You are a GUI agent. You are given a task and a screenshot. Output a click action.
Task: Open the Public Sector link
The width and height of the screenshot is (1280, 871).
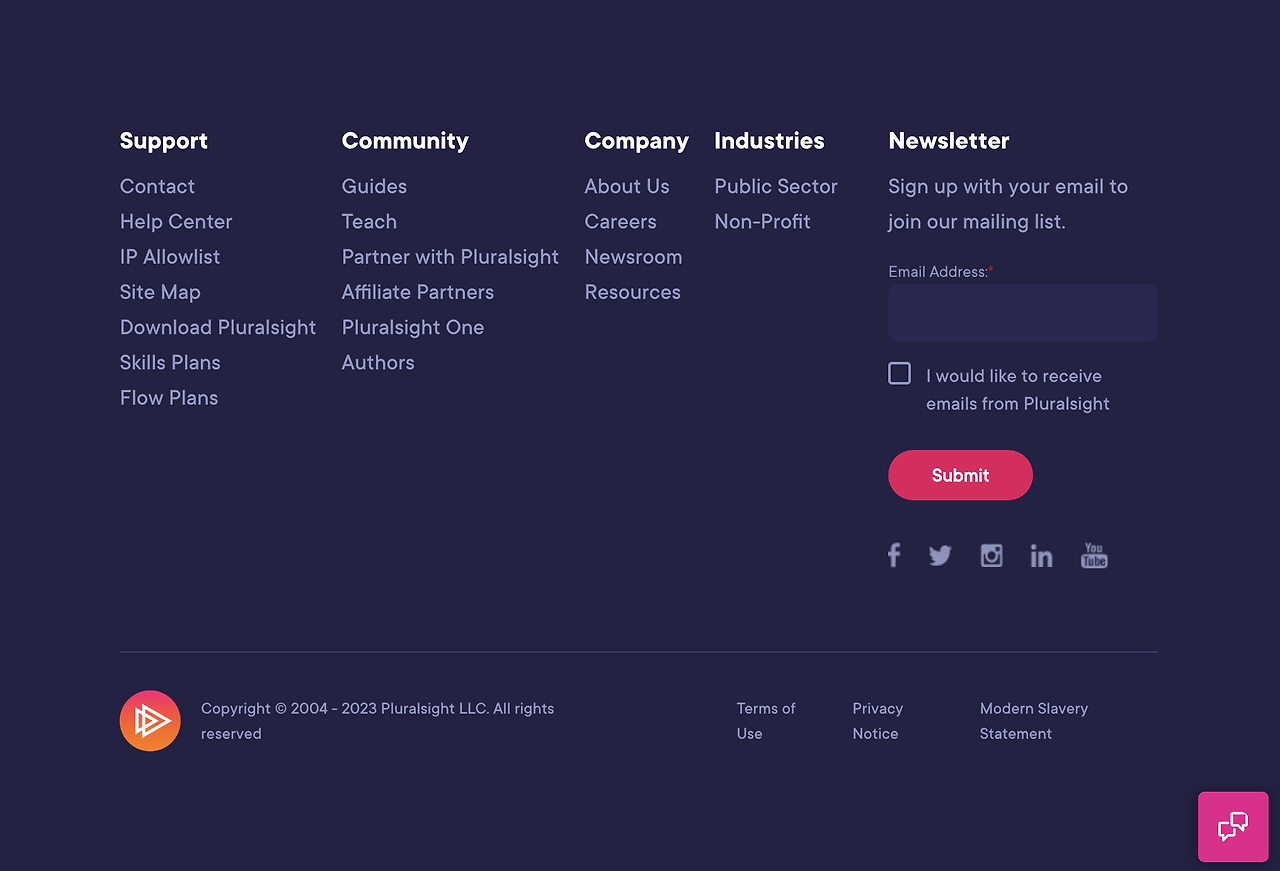(x=776, y=187)
